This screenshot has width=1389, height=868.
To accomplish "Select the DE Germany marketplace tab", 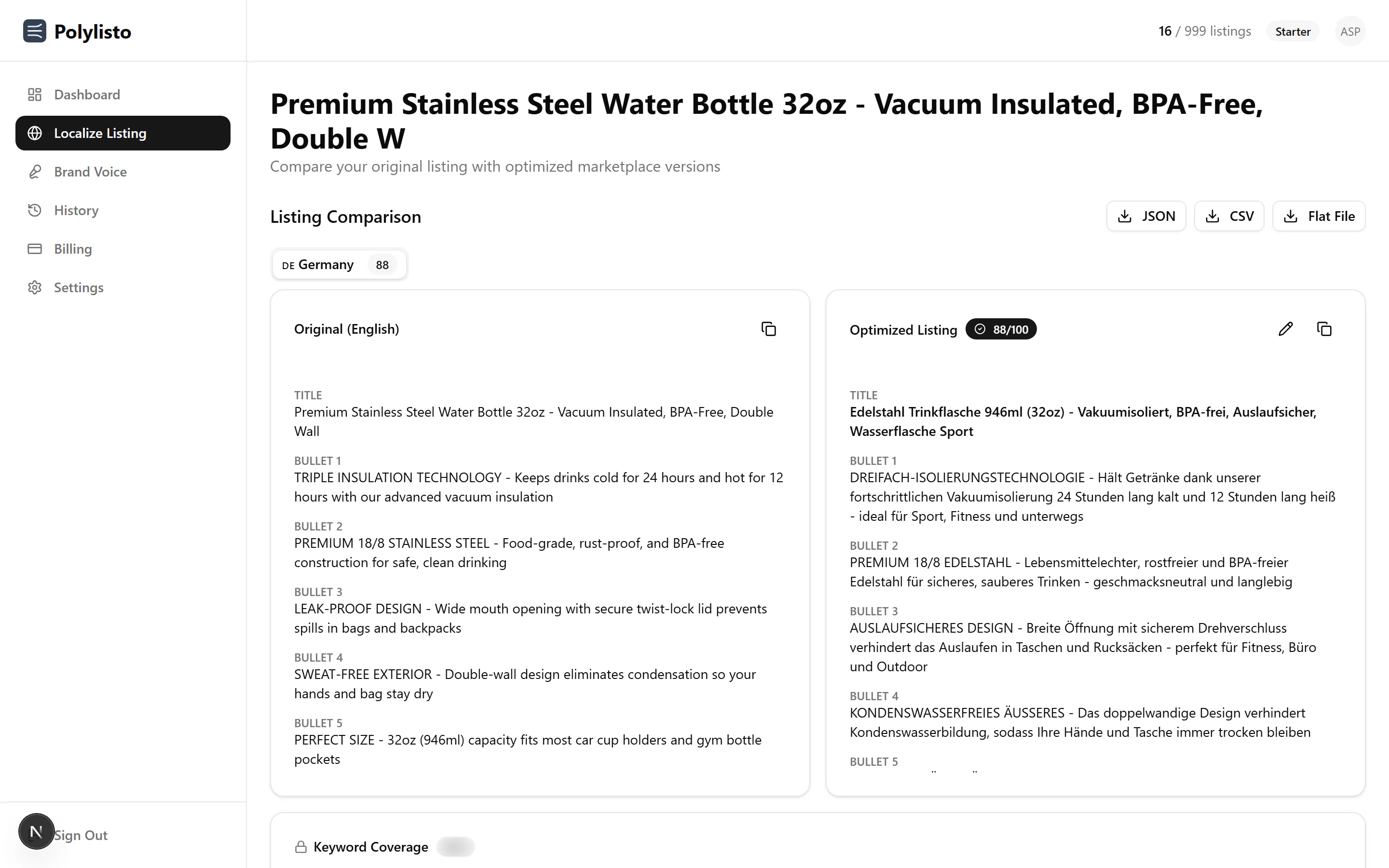I will tap(339, 265).
